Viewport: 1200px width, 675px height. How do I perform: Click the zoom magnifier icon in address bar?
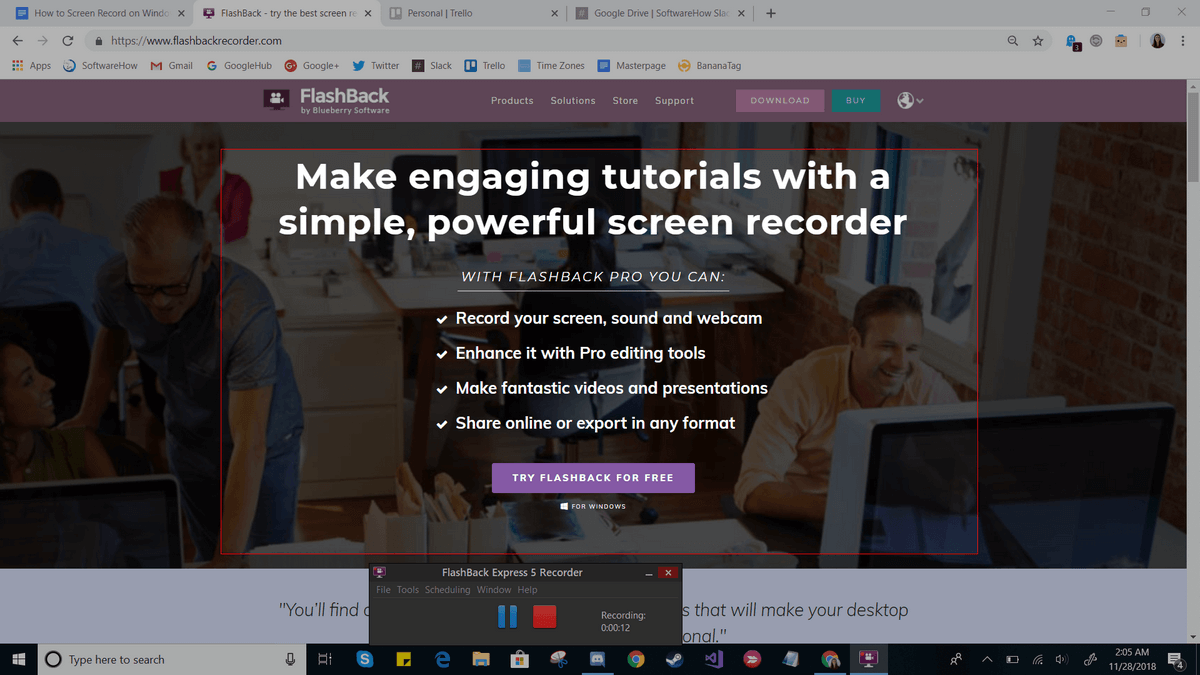pyautogui.click(x=1013, y=41)
